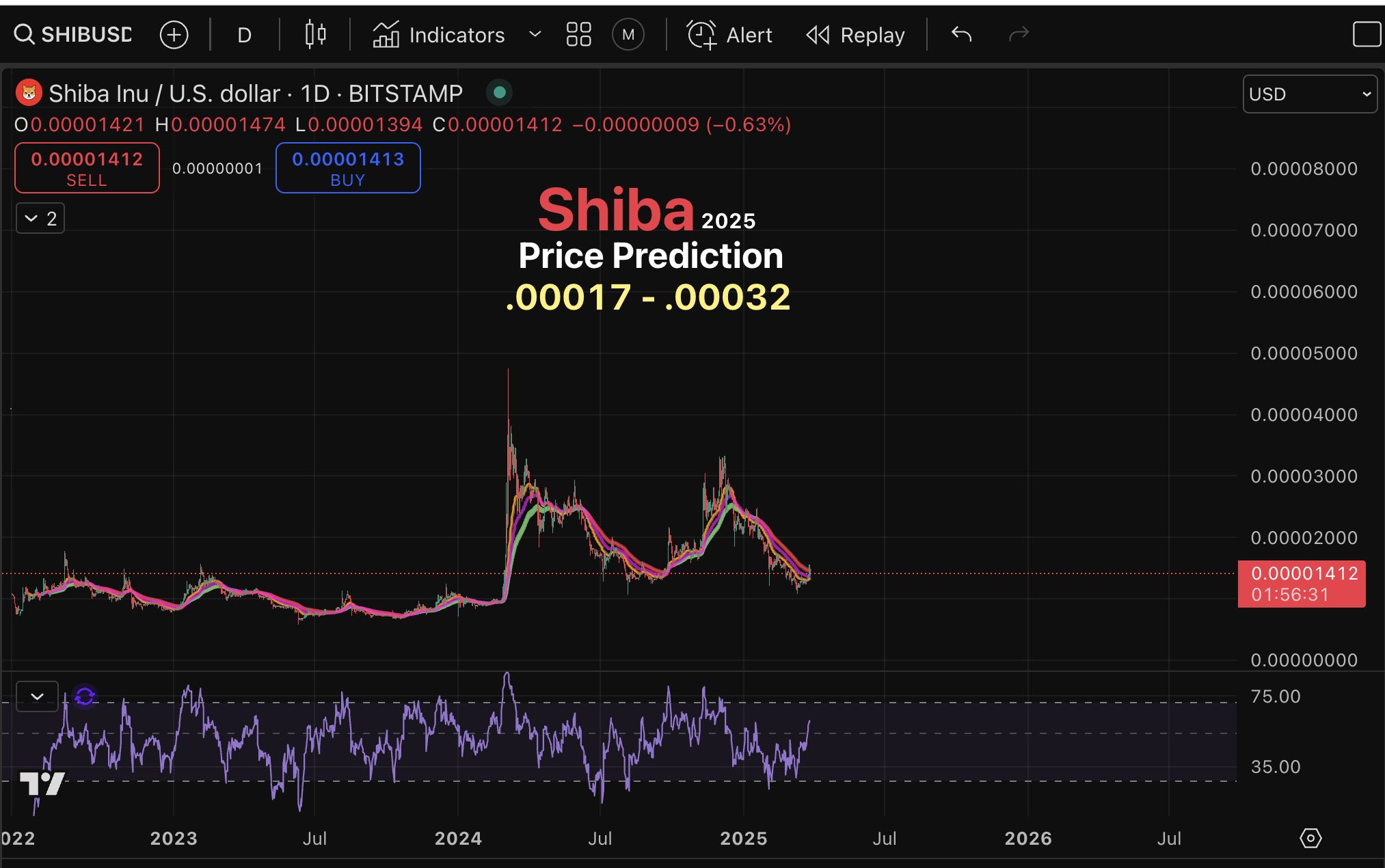
Task: Click the 0.00001412 SELL button
Action: 87,168
